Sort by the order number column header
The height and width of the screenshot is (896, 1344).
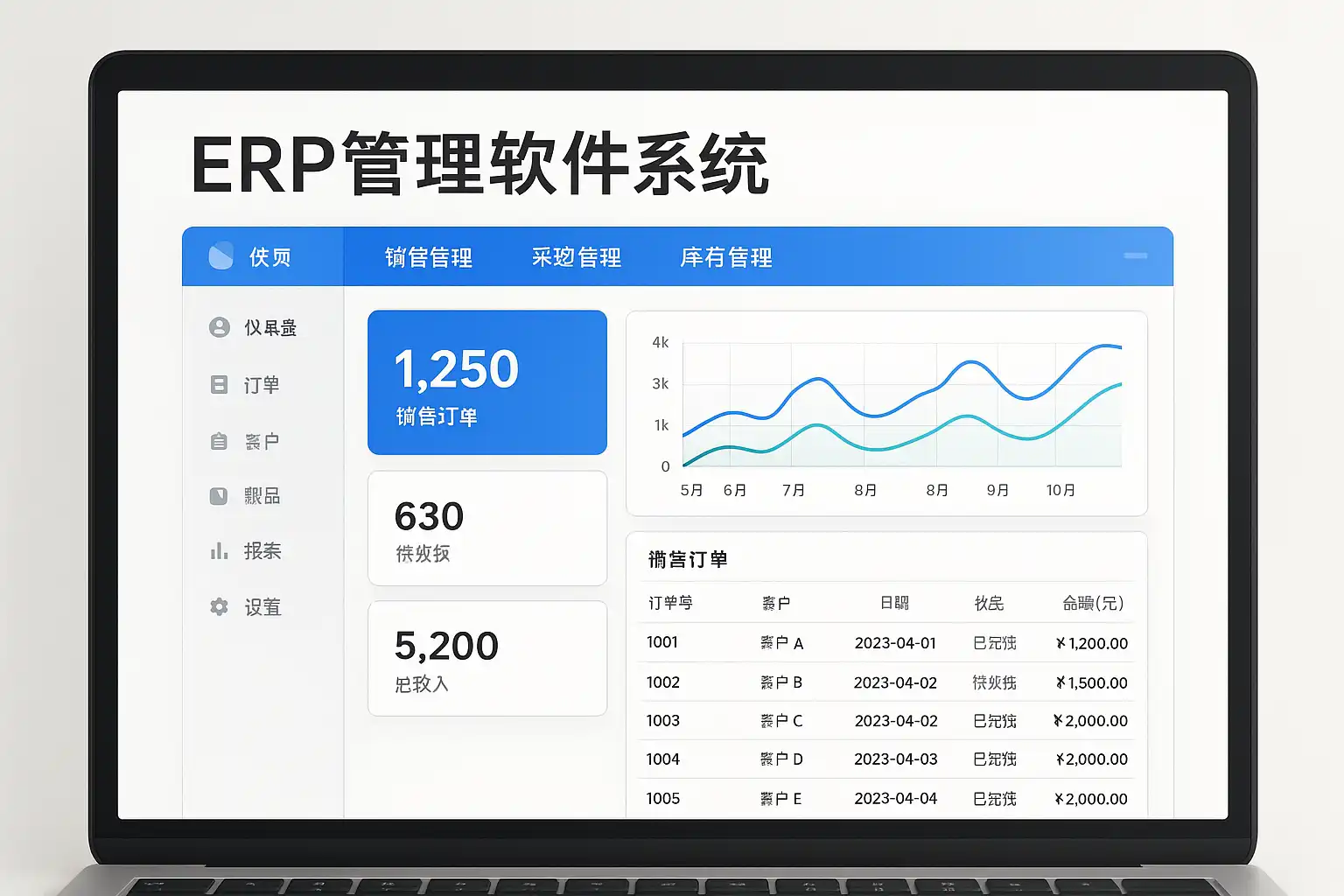pyautogui.click(x=670, y=603)
